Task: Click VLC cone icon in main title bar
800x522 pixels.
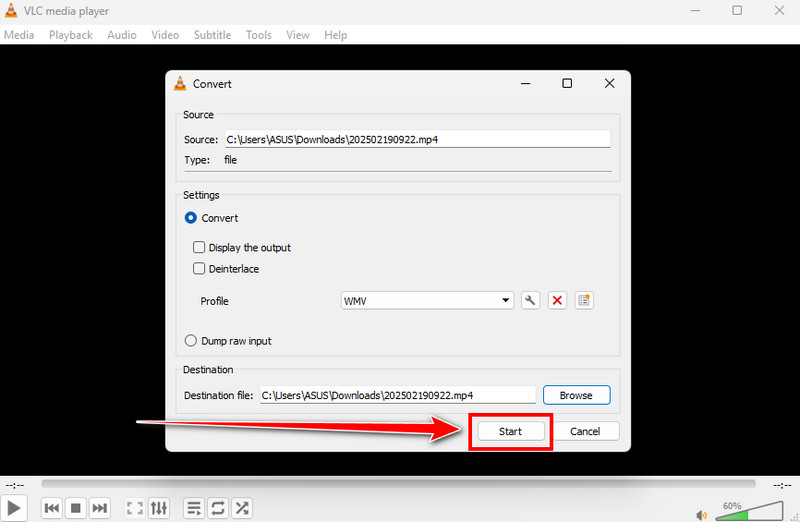Action: tap(11, 10)
